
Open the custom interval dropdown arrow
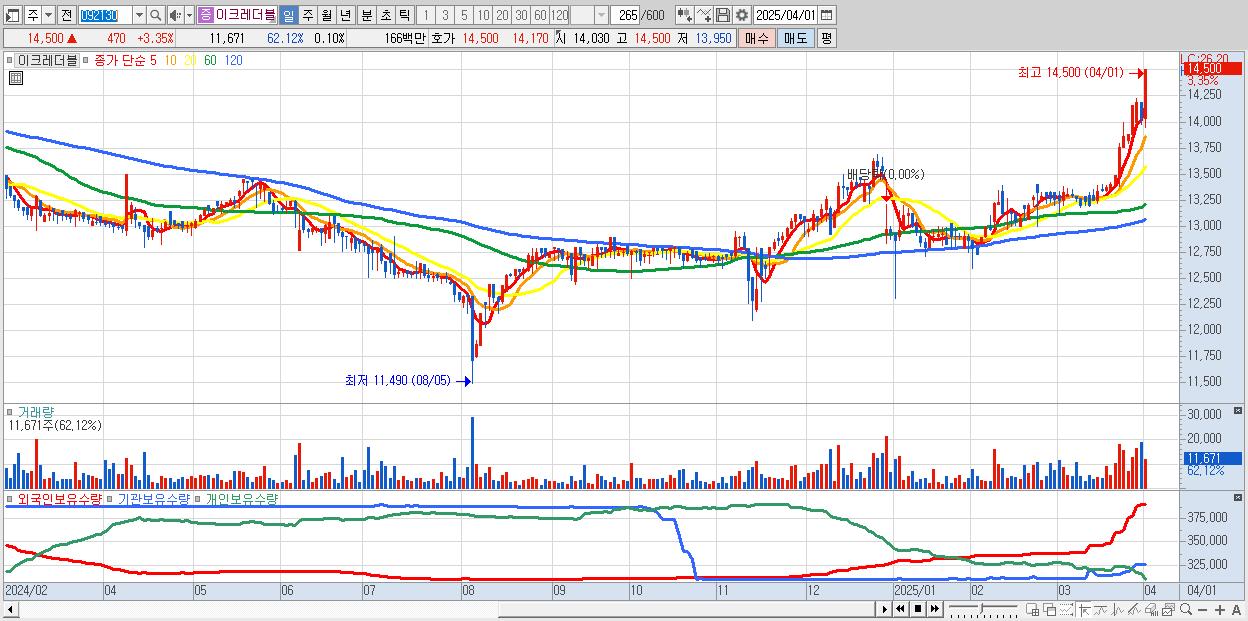coord(601,15)
